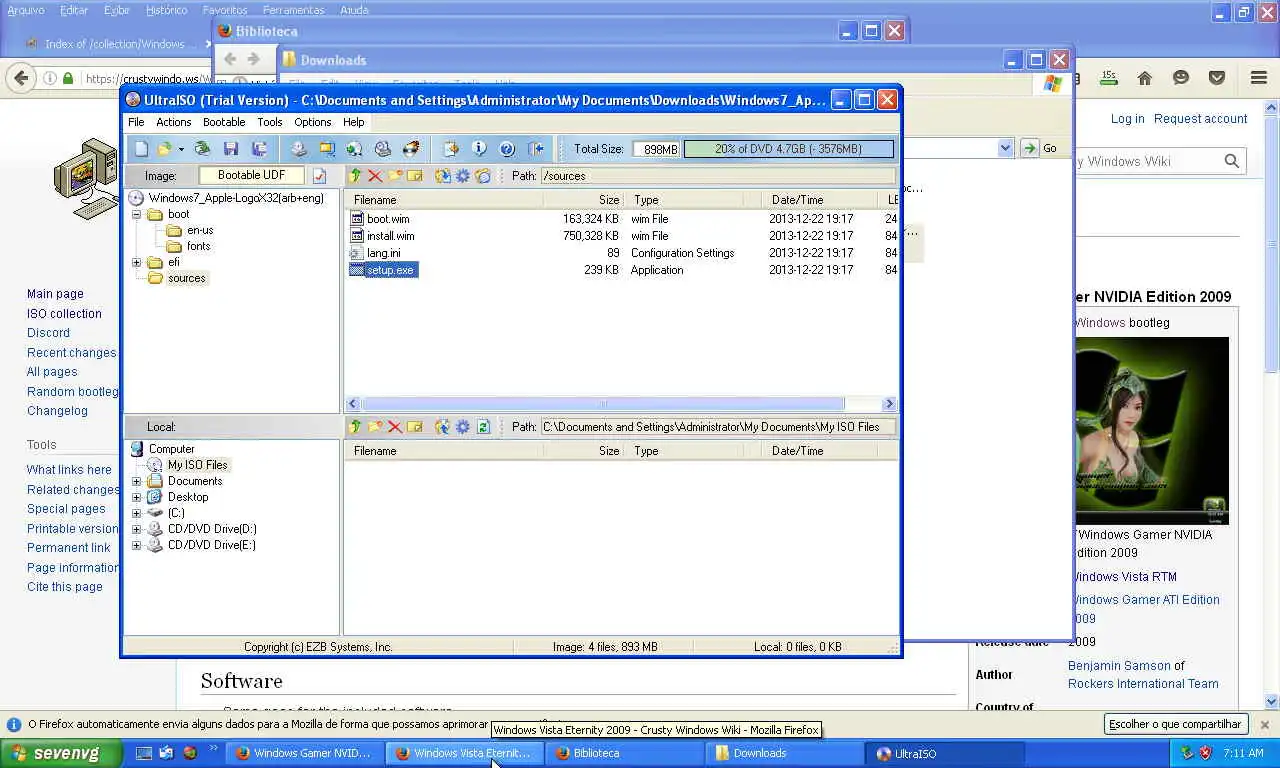
Task: Click the Open CD/DVD icon in UltraISO toolbar
Action: pyautogui.click(x=202, y=149)
